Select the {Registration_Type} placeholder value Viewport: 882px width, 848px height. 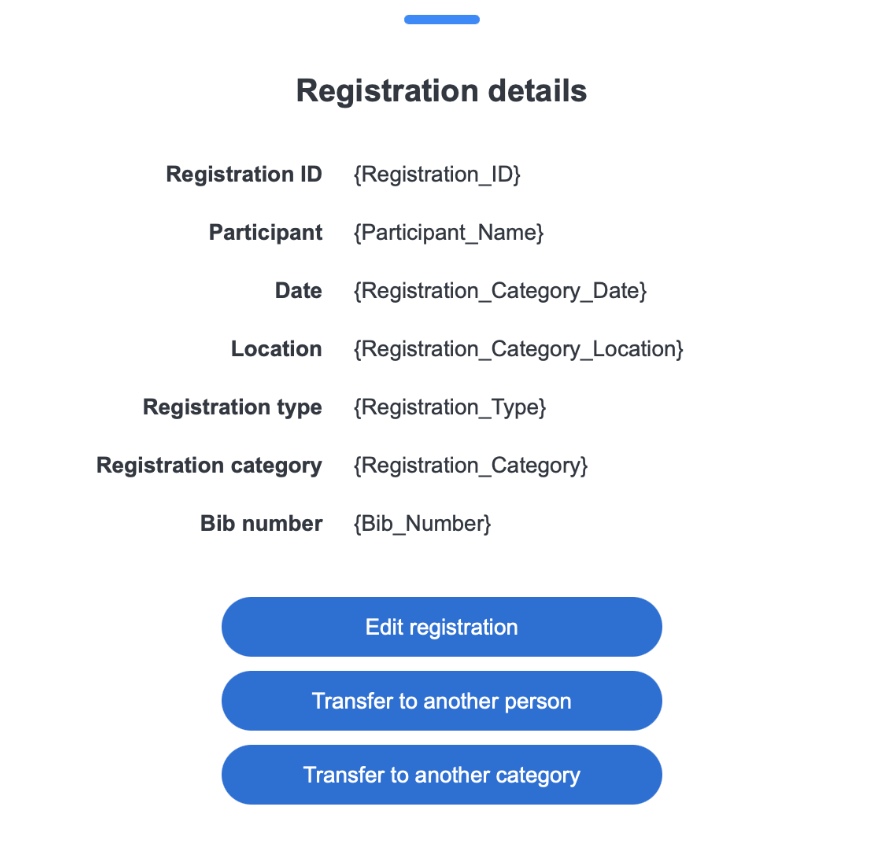coord(450,407)
